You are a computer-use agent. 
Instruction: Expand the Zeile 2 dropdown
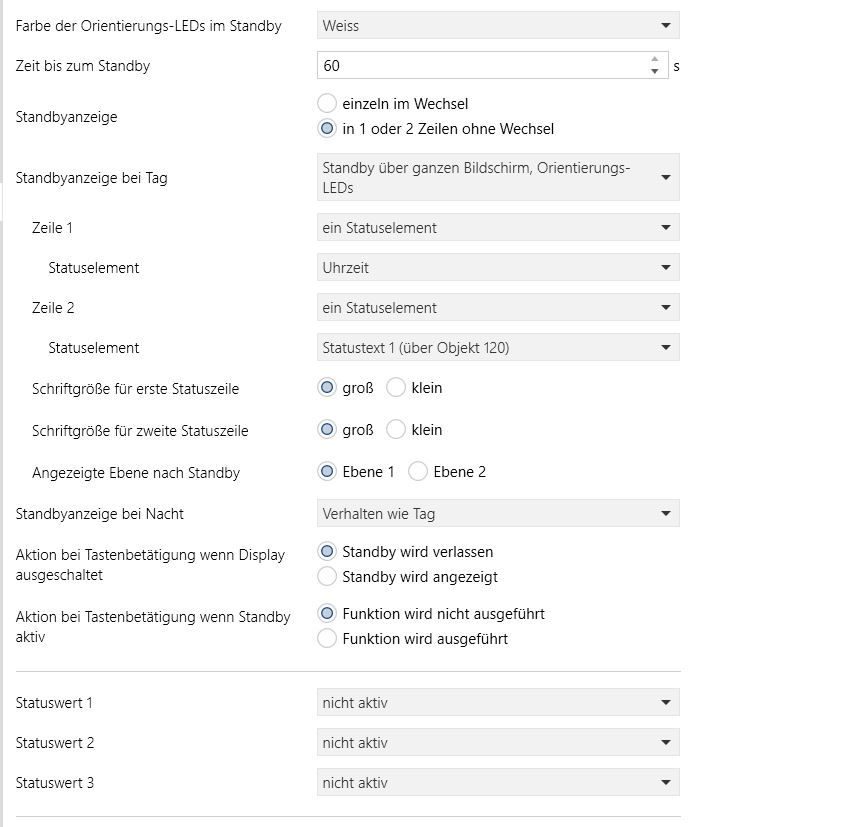pos(497,308)
